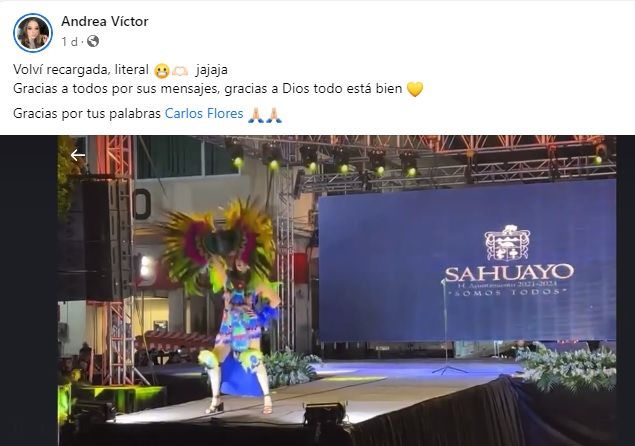The image size is (635, 446).
Task: Click the "SOMOS TODOS" slogan on screen
Action: coord(509,292)
